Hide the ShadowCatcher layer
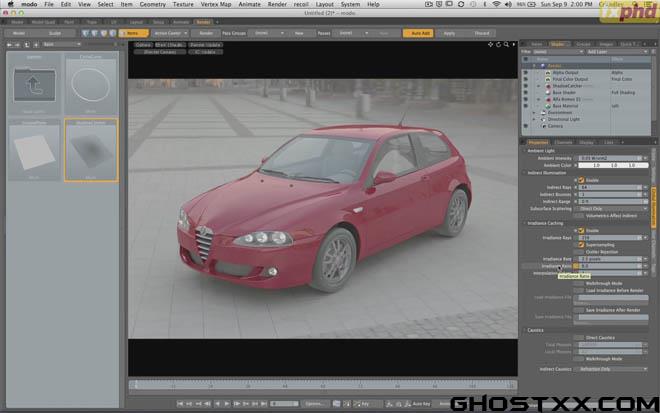The image size is (660, 413). (525, 86)
